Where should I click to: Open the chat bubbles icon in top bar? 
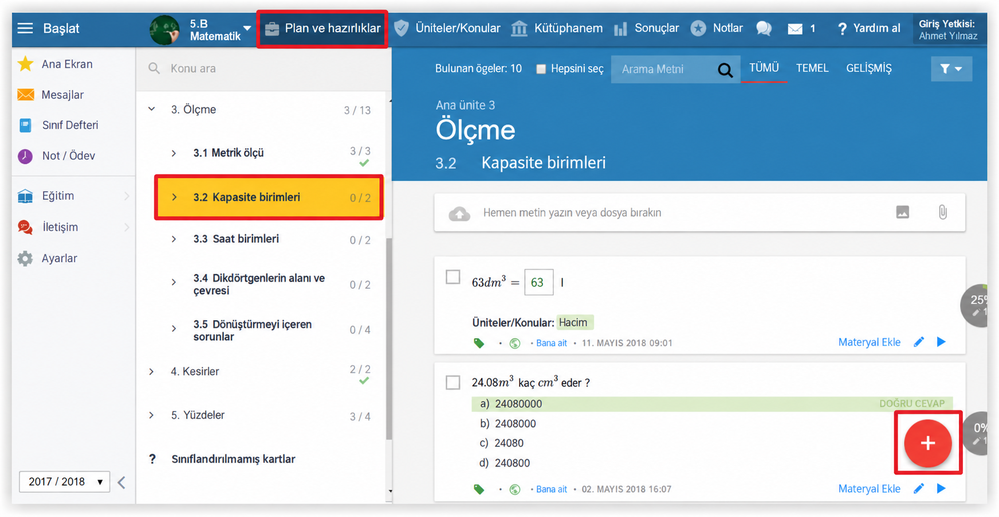pyautogui.click(x=763, y=29)
